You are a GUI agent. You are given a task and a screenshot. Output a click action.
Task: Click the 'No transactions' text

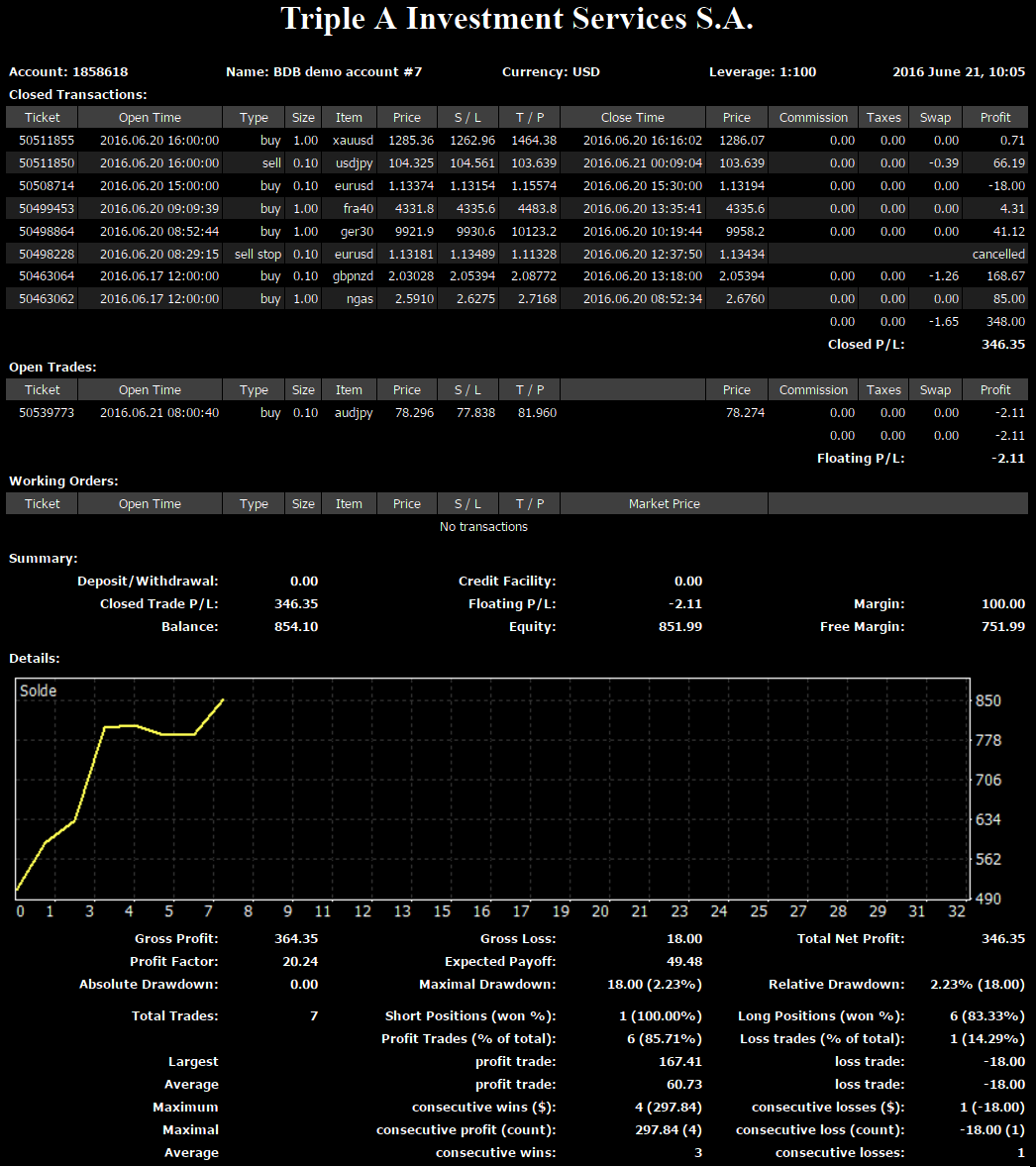[483, 526]
